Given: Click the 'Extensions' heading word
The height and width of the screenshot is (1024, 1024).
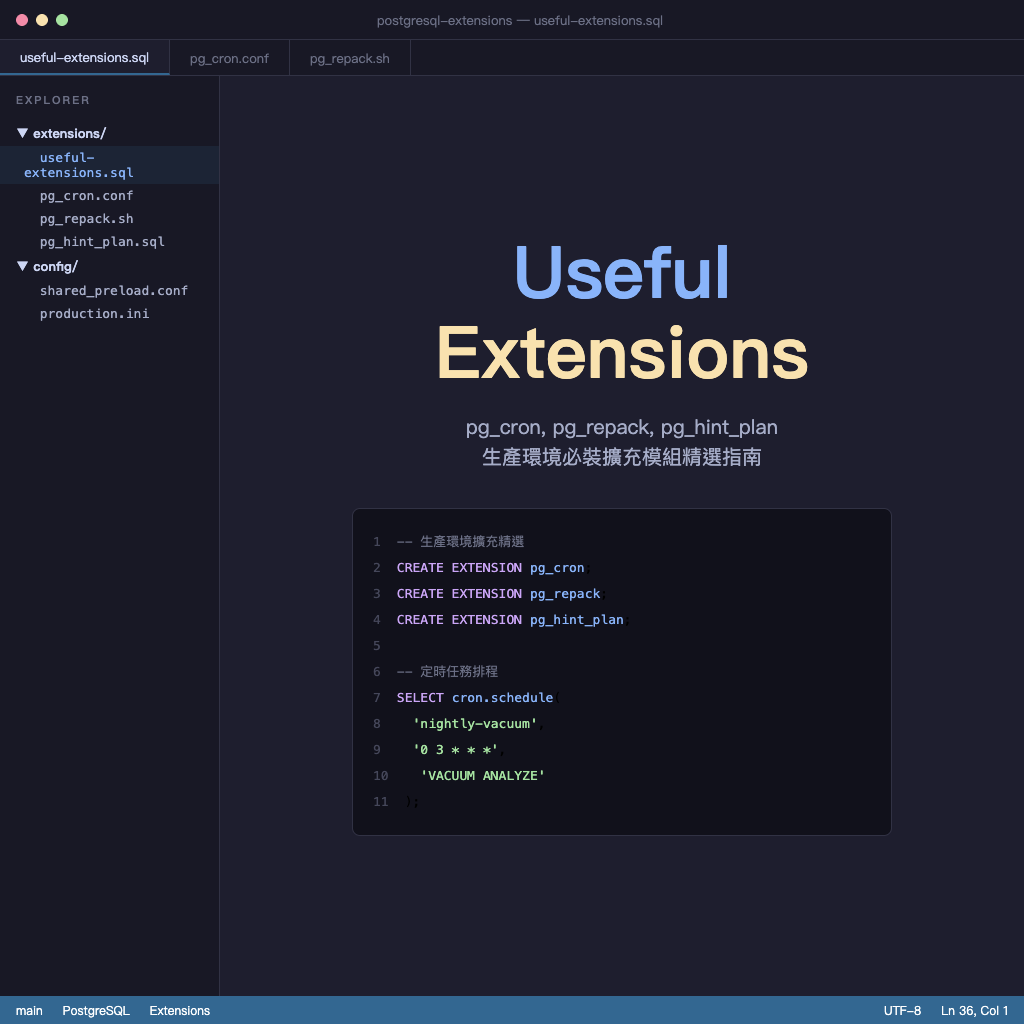Looking at the screenshot, I should click(x=622, y=353).
